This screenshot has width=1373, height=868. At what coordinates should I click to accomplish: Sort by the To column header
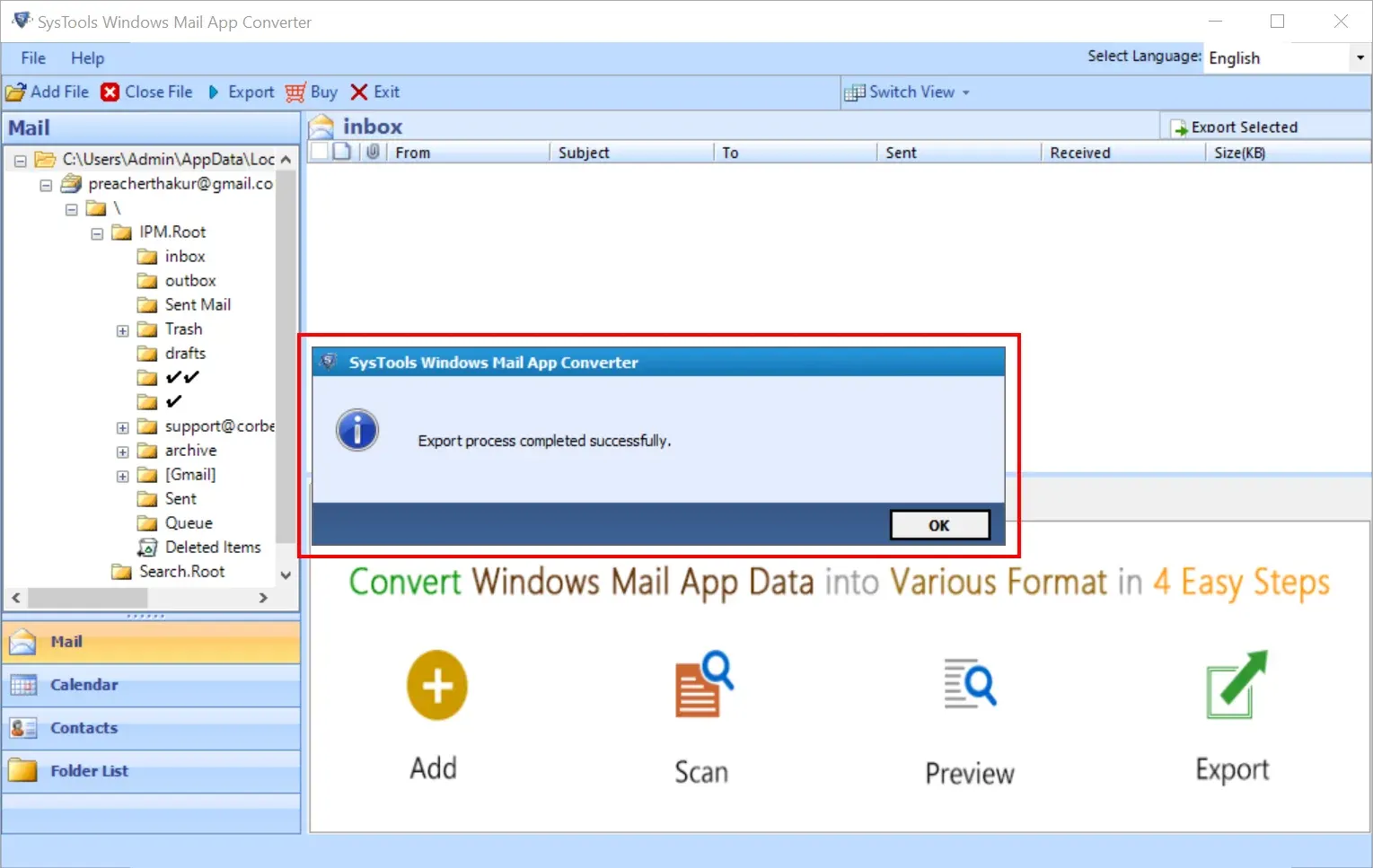795,153
